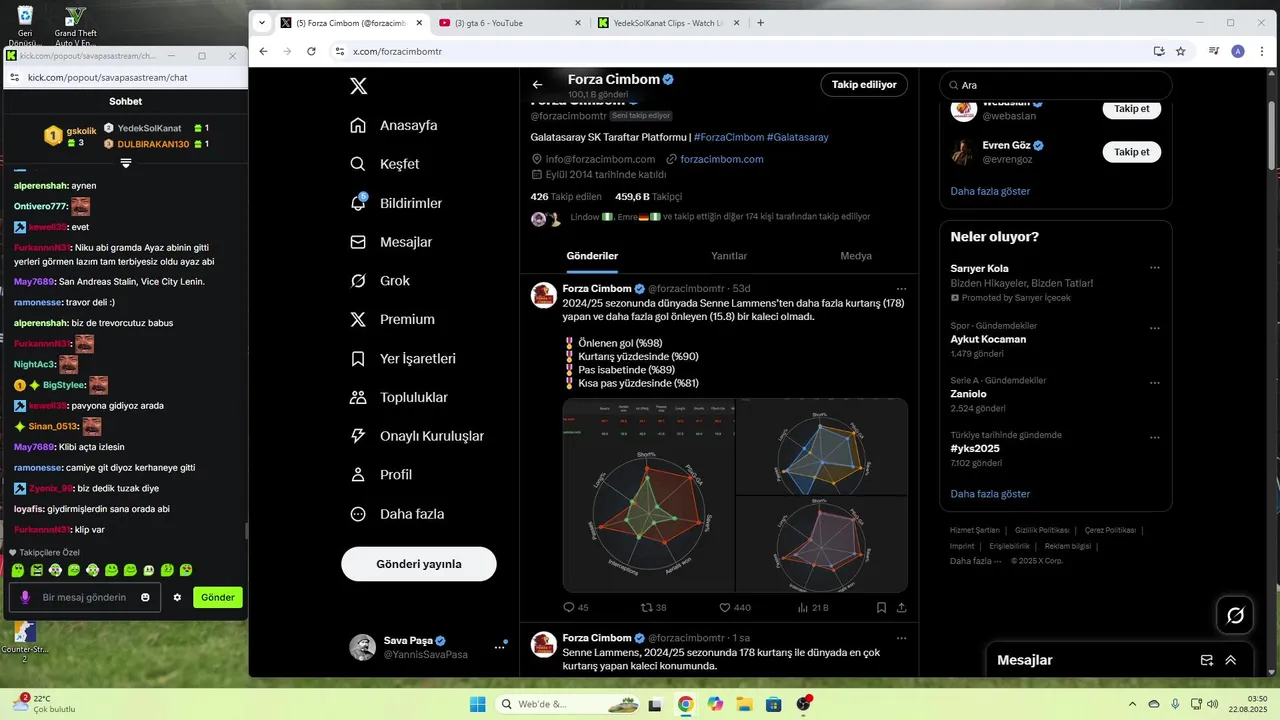Repost the tweet with 38 reposts
Image resolution: width=1280 pixels, height=720 pixels.
coord(653,607)
